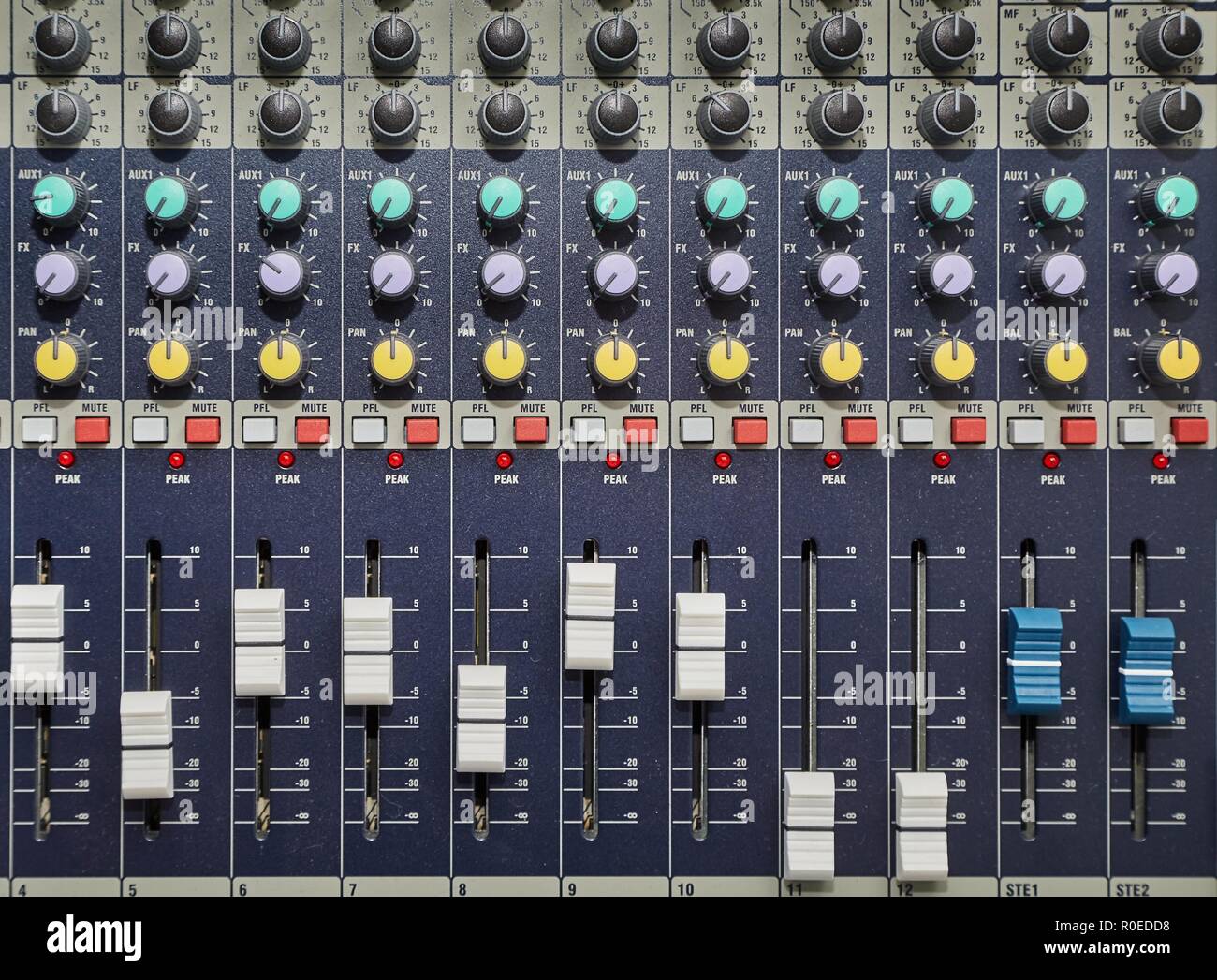
Task: Click the 'STE2' channel label
Action: point(1131,889)
